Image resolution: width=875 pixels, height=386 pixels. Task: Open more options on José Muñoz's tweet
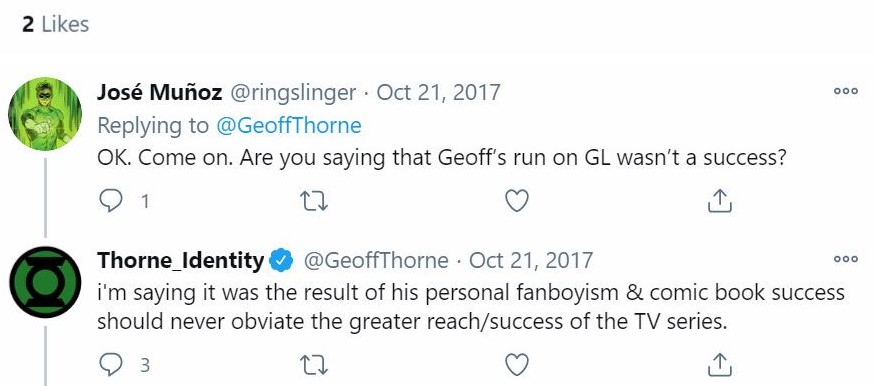pyautogui.click(x=846, y=92)
